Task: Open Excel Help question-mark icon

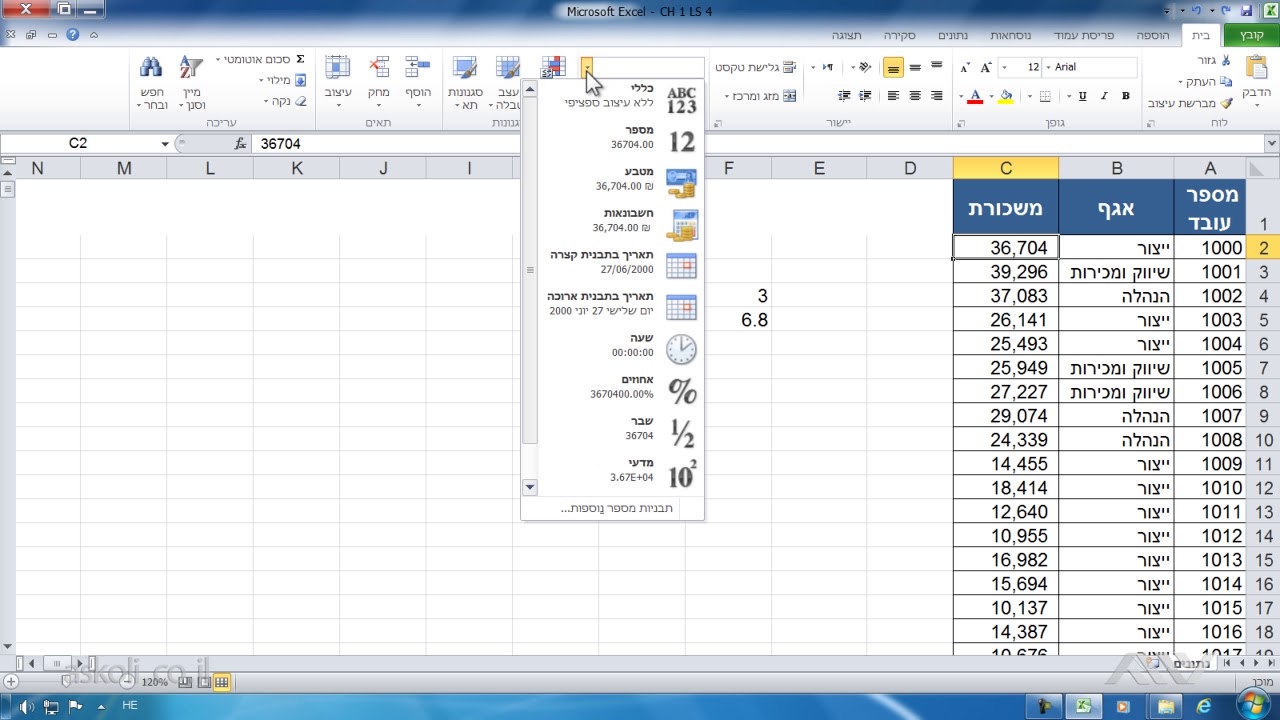Action: [x=72, y=35]
